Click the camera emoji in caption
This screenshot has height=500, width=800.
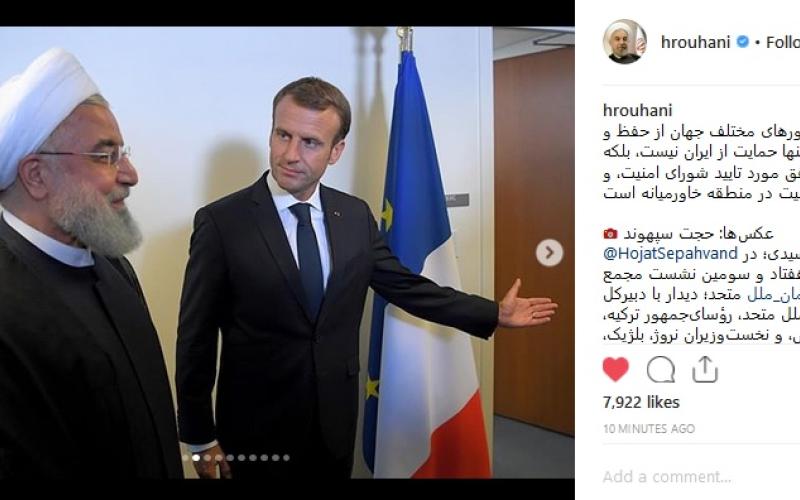coord(610,234)
